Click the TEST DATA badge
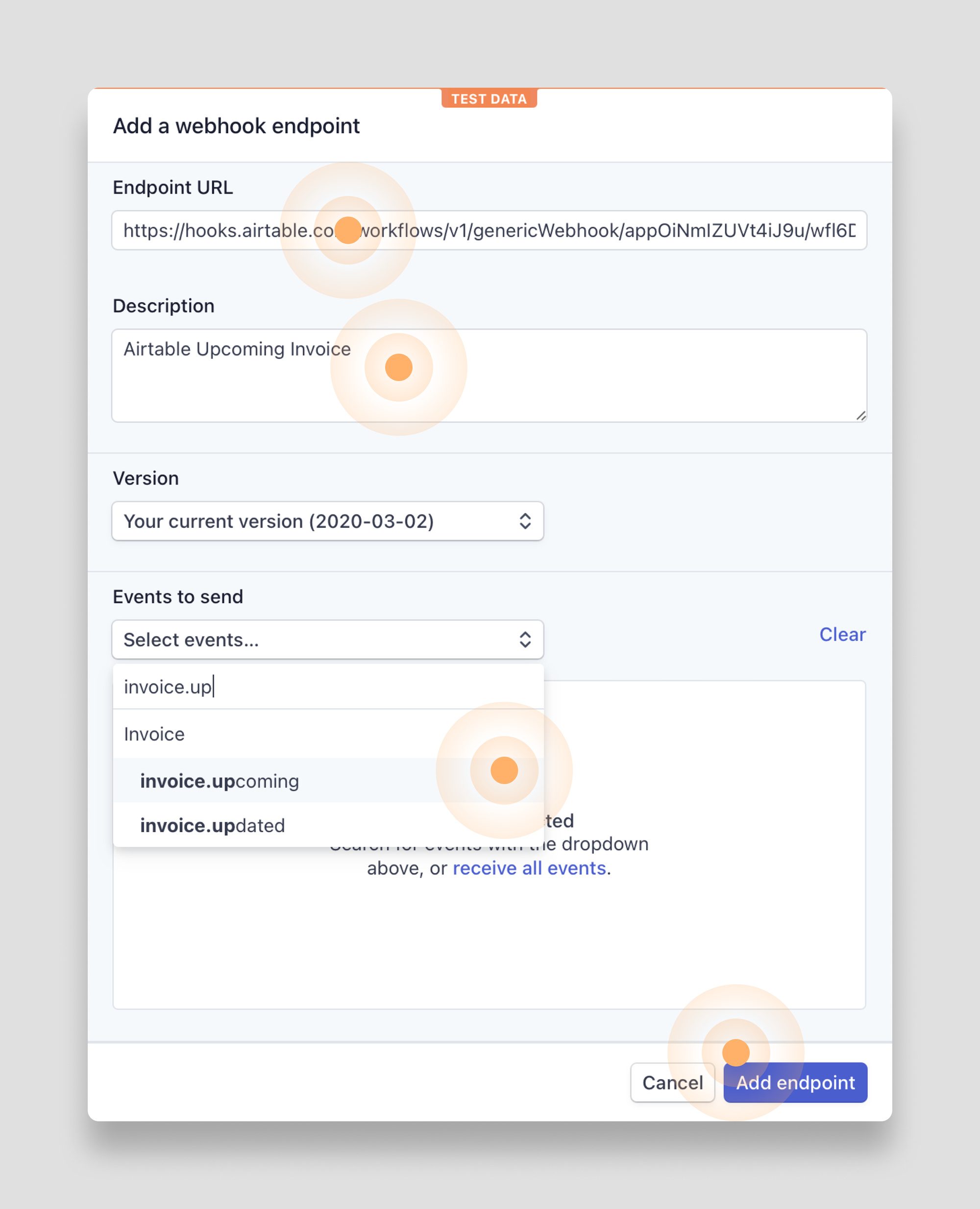 tap(489, 98)
